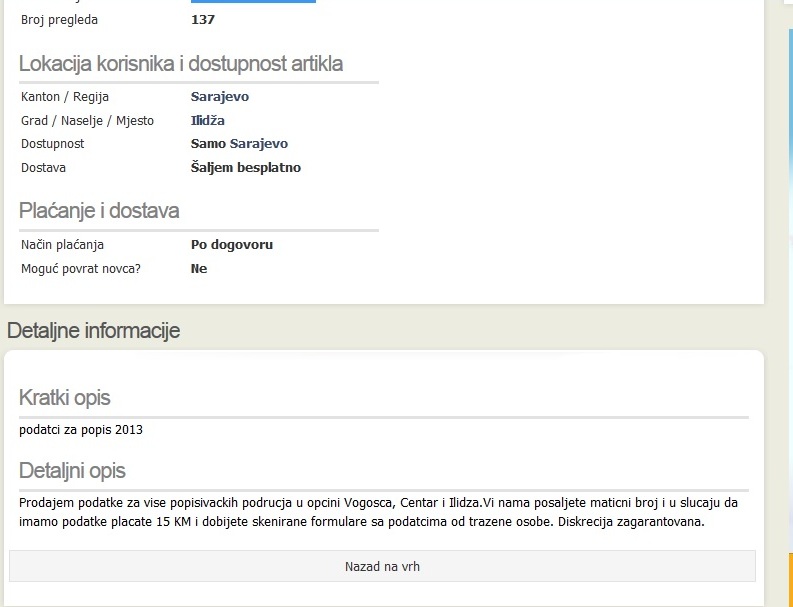Click the short description text podatci za popis 2013

pos(81,431)
